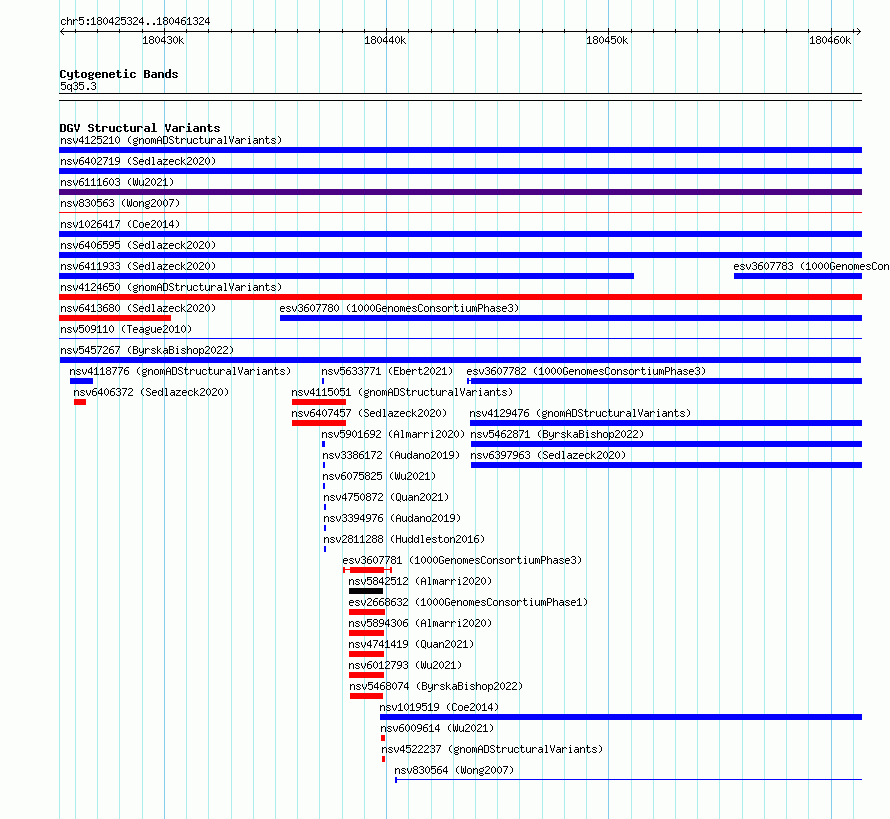Click nsv3394976 (Audano2019) label
This screenshot has height=819, width=890.
click(x=392, y=518)
